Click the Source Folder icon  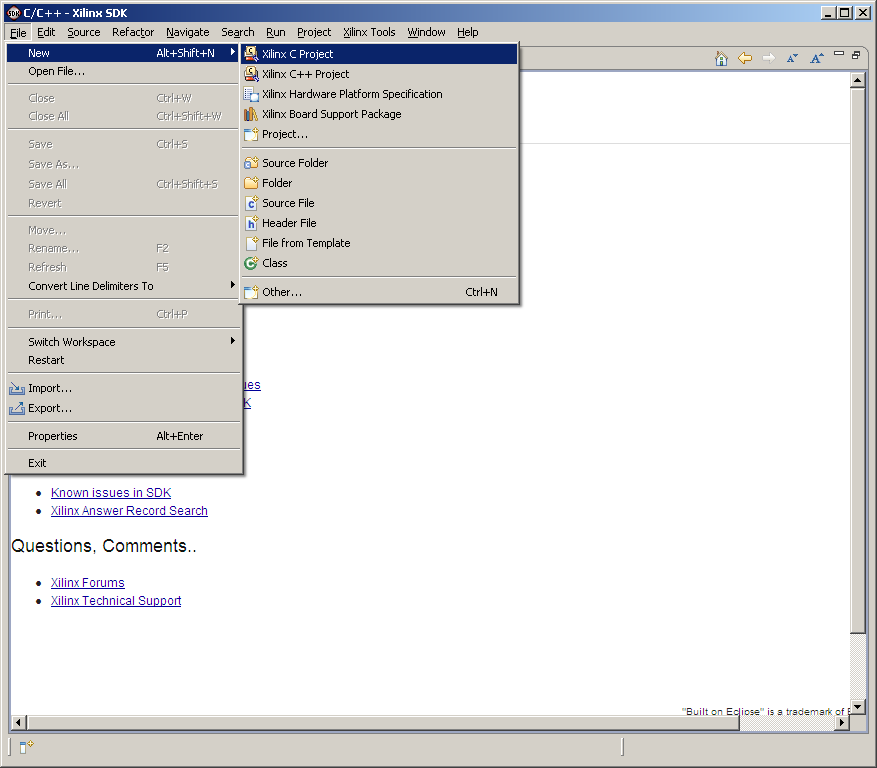tap(251, 163)
